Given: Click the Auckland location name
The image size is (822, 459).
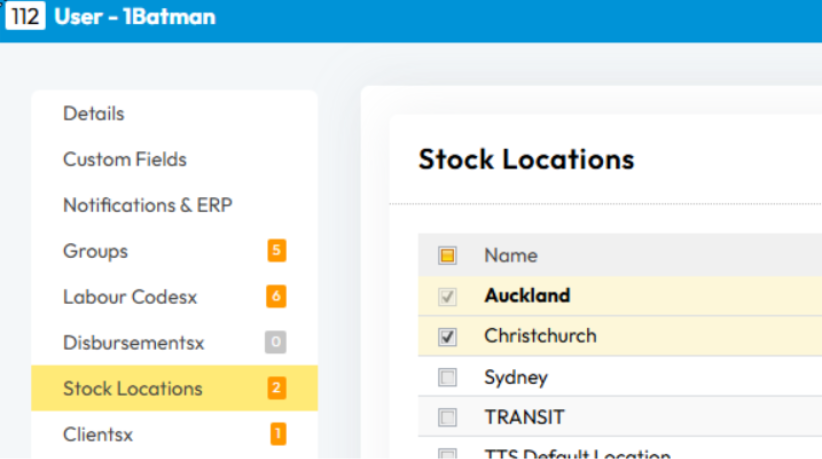Looking at the screenshot, I should coord(527,296).
